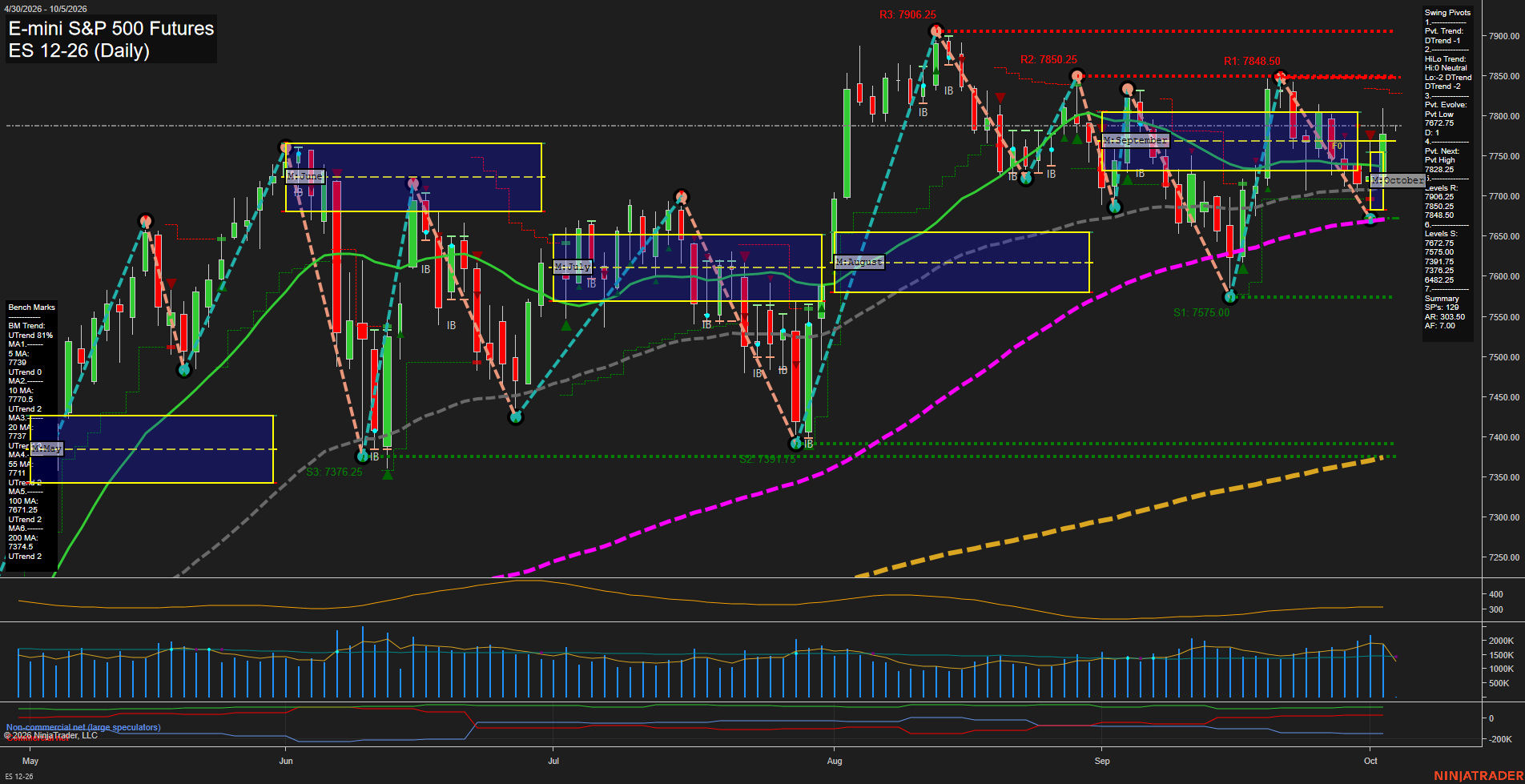Select the 7500.00 price axis label

point(1503,357)
